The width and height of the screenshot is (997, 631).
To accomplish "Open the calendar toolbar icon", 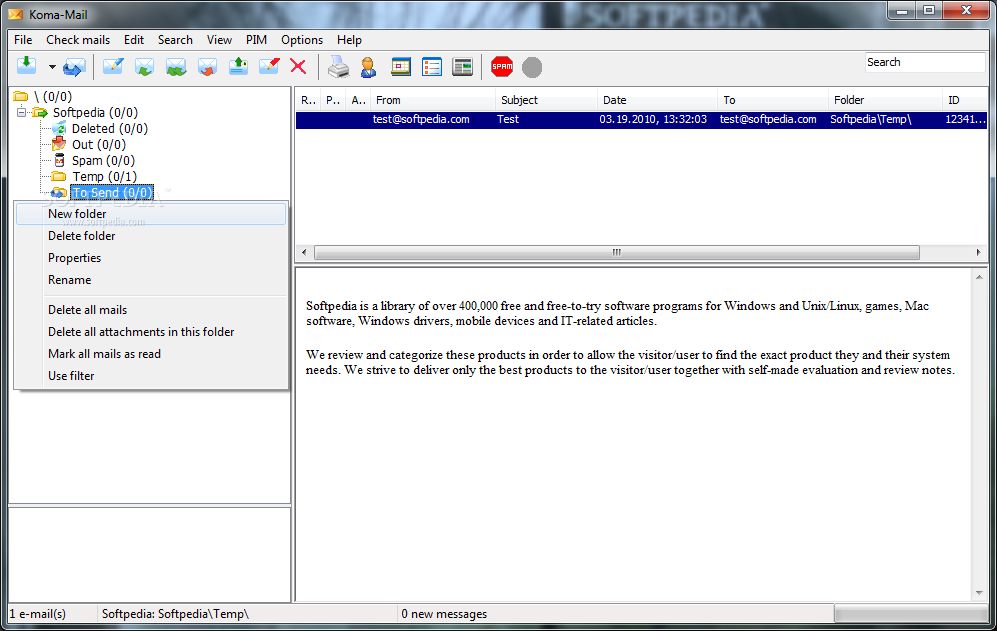I will (x=401, y=66).
